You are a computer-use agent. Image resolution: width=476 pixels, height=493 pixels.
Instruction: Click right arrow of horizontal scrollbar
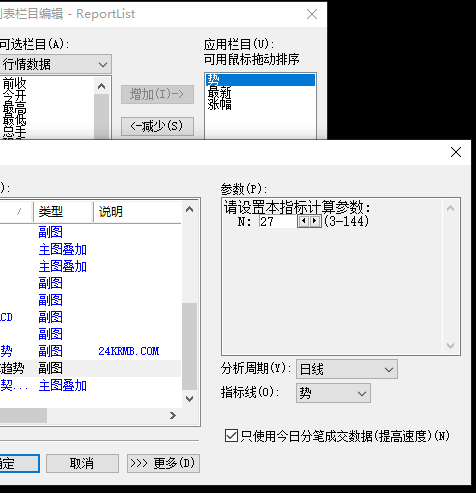click(173, 416)
